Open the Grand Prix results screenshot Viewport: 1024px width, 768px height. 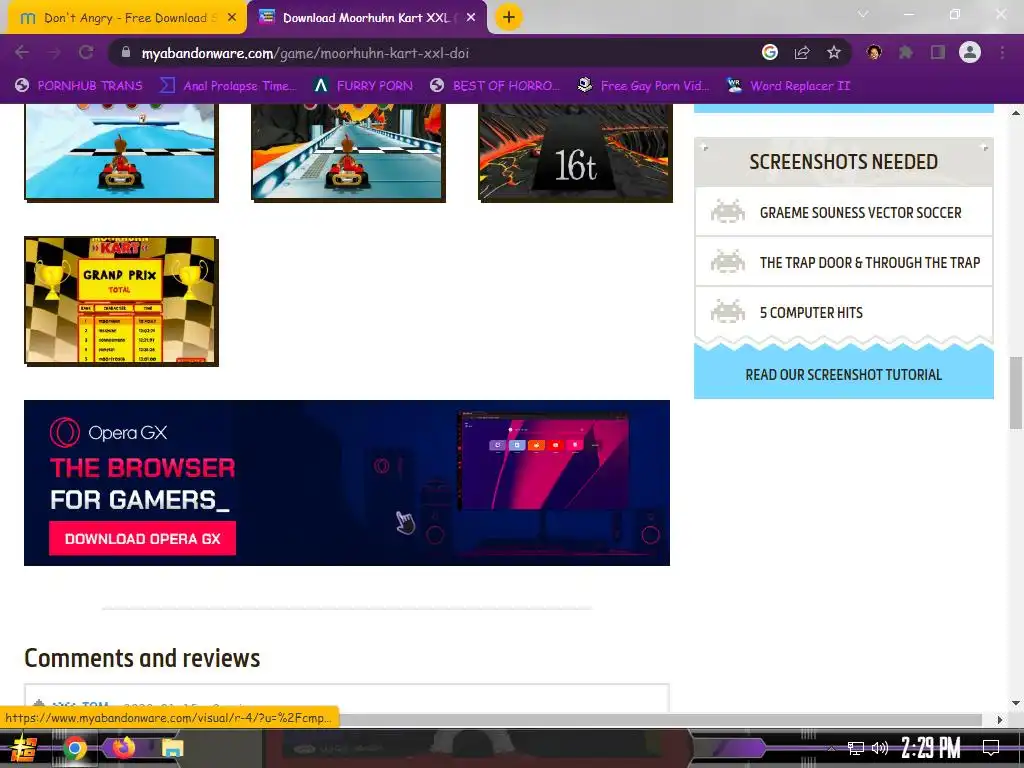(120, 300)
